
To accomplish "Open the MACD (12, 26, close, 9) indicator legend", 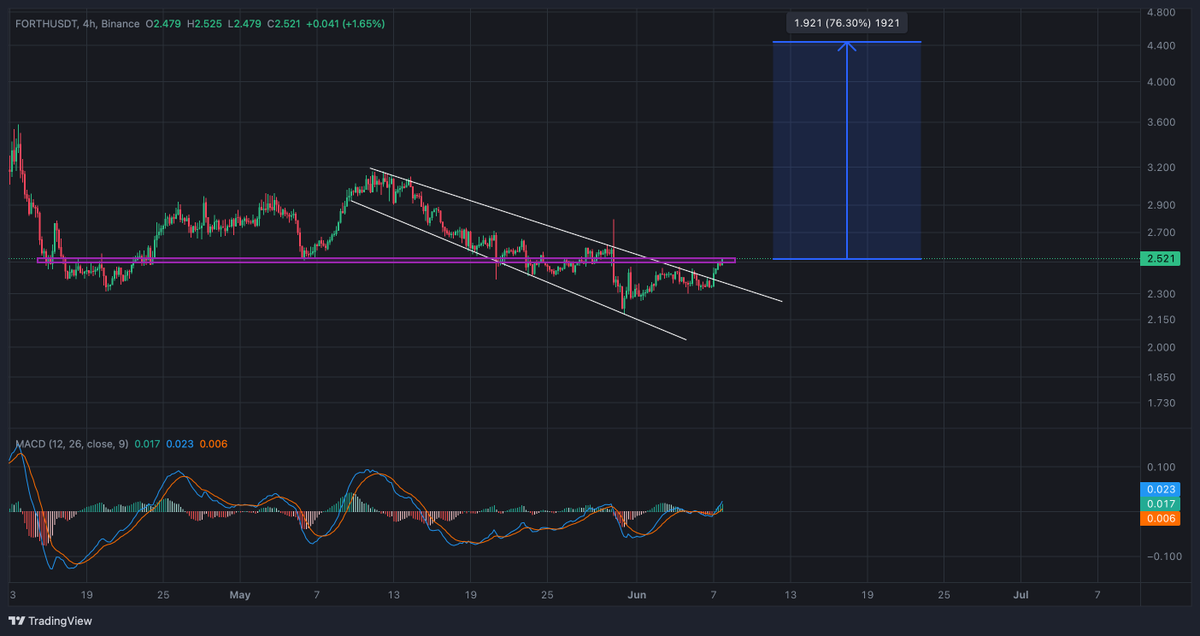I will pos(71,443).
